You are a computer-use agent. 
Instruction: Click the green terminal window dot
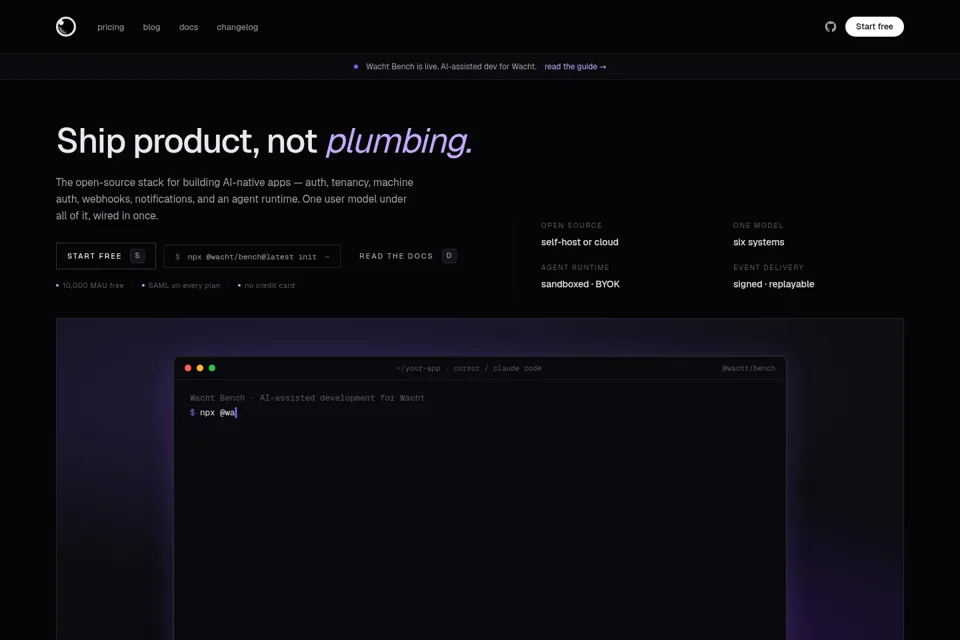point(212,368)
